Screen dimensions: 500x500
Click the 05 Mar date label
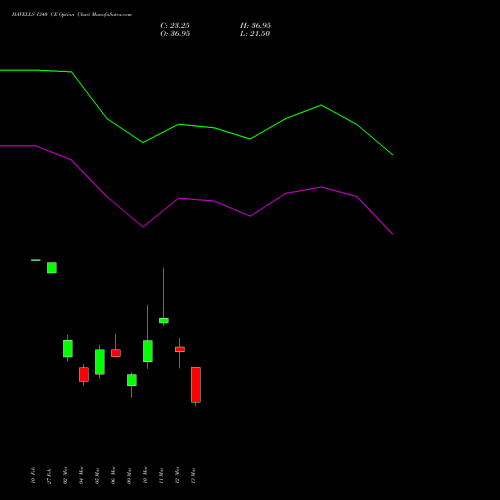tap(97, 476)
